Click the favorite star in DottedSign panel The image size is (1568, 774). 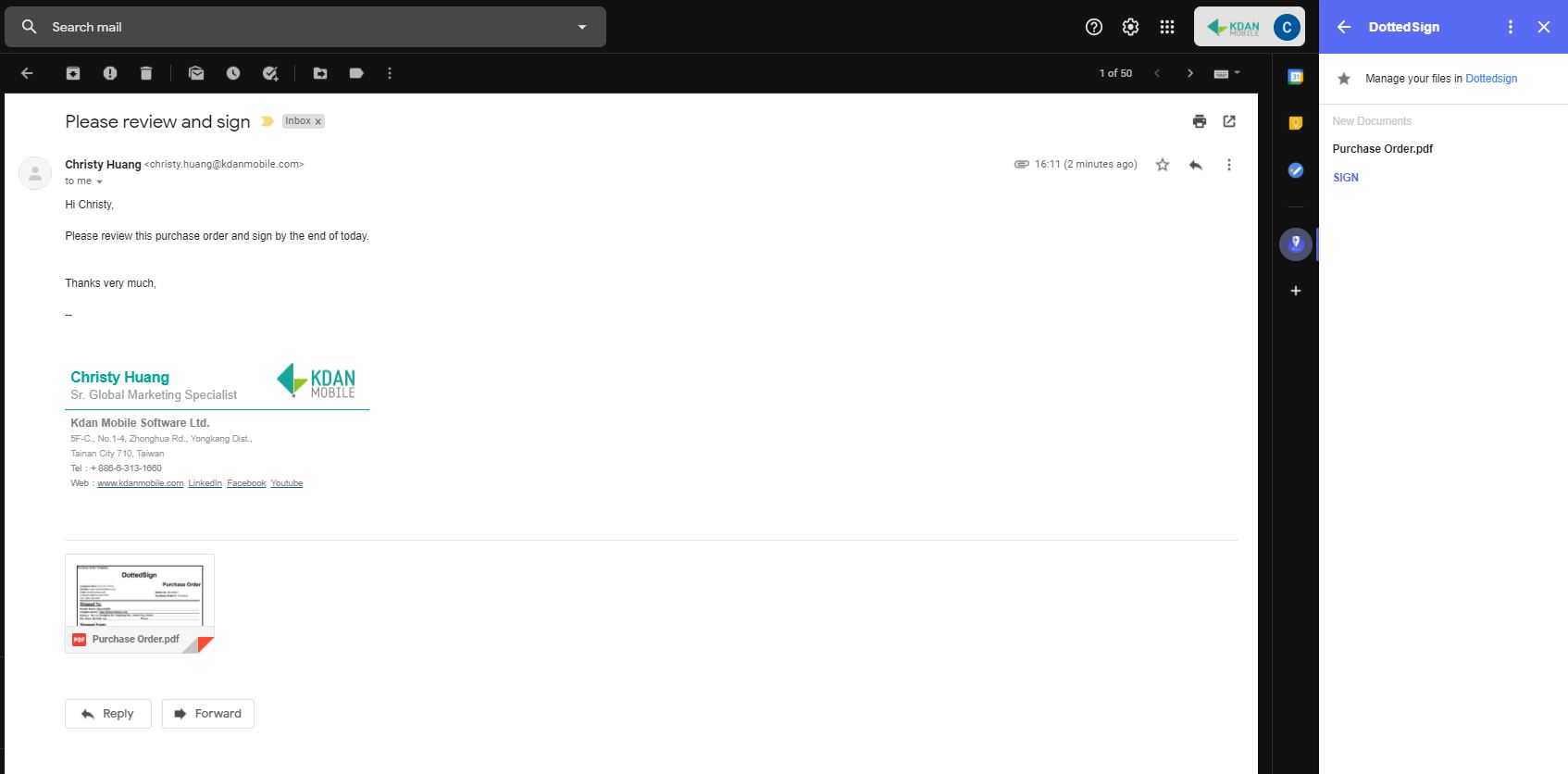click(1344, 79)
